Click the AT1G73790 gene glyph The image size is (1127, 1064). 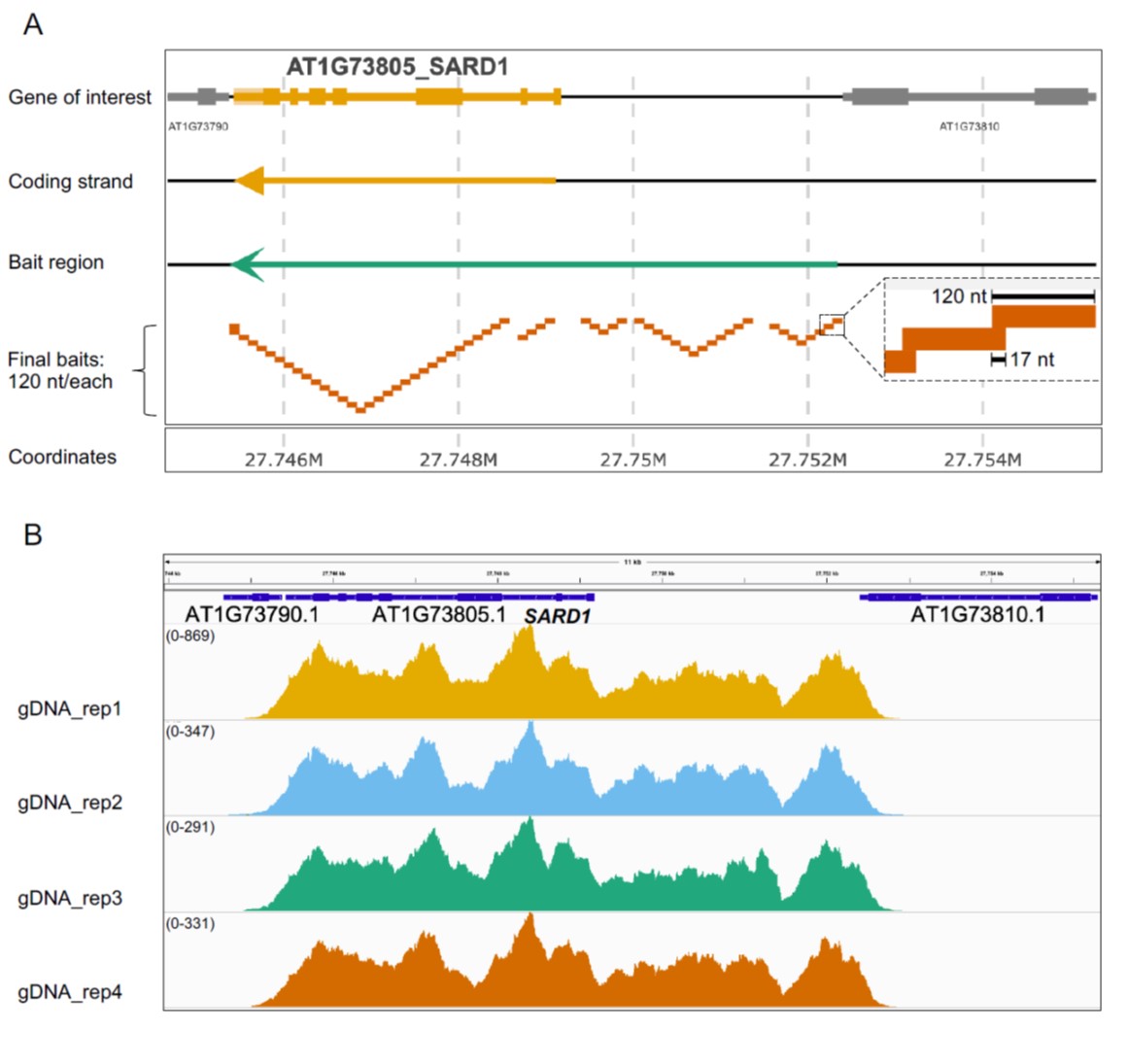tap(194, 96)
